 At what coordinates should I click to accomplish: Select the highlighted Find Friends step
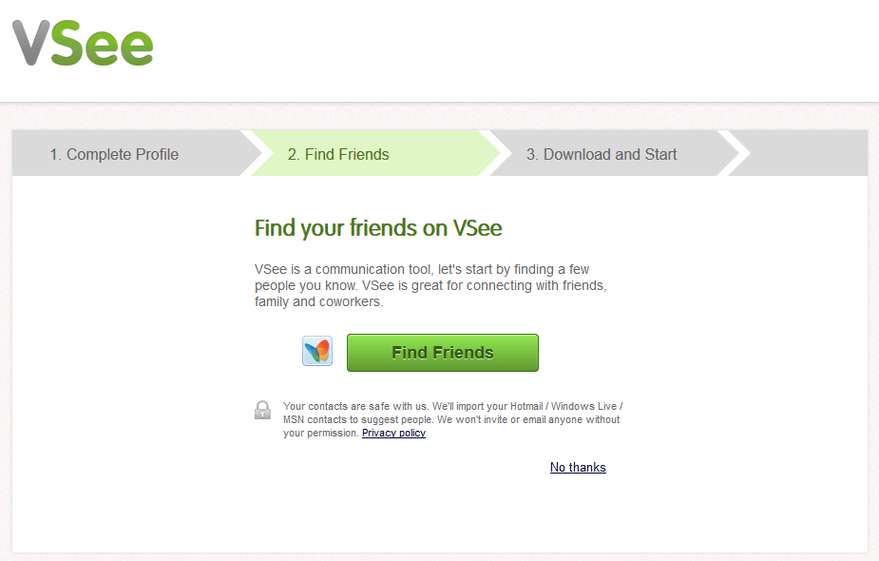338,154
